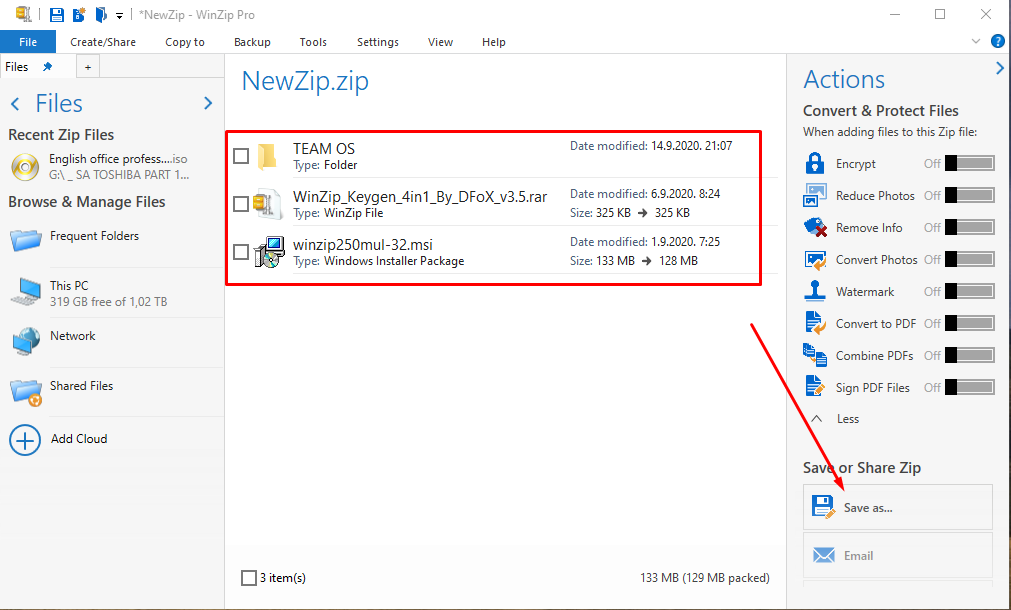Toggle the Convert Photos switch

point(970,259)
